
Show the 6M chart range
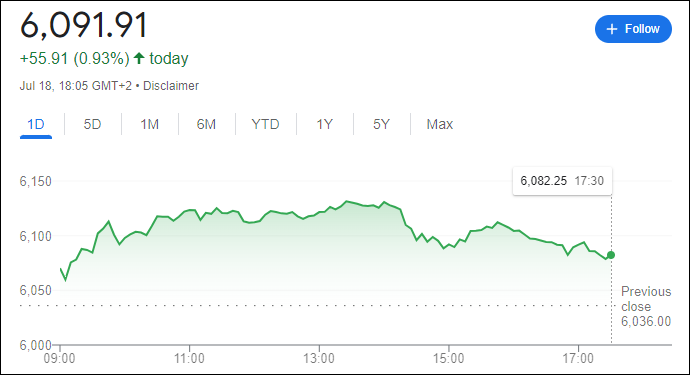tap(206, 125)
